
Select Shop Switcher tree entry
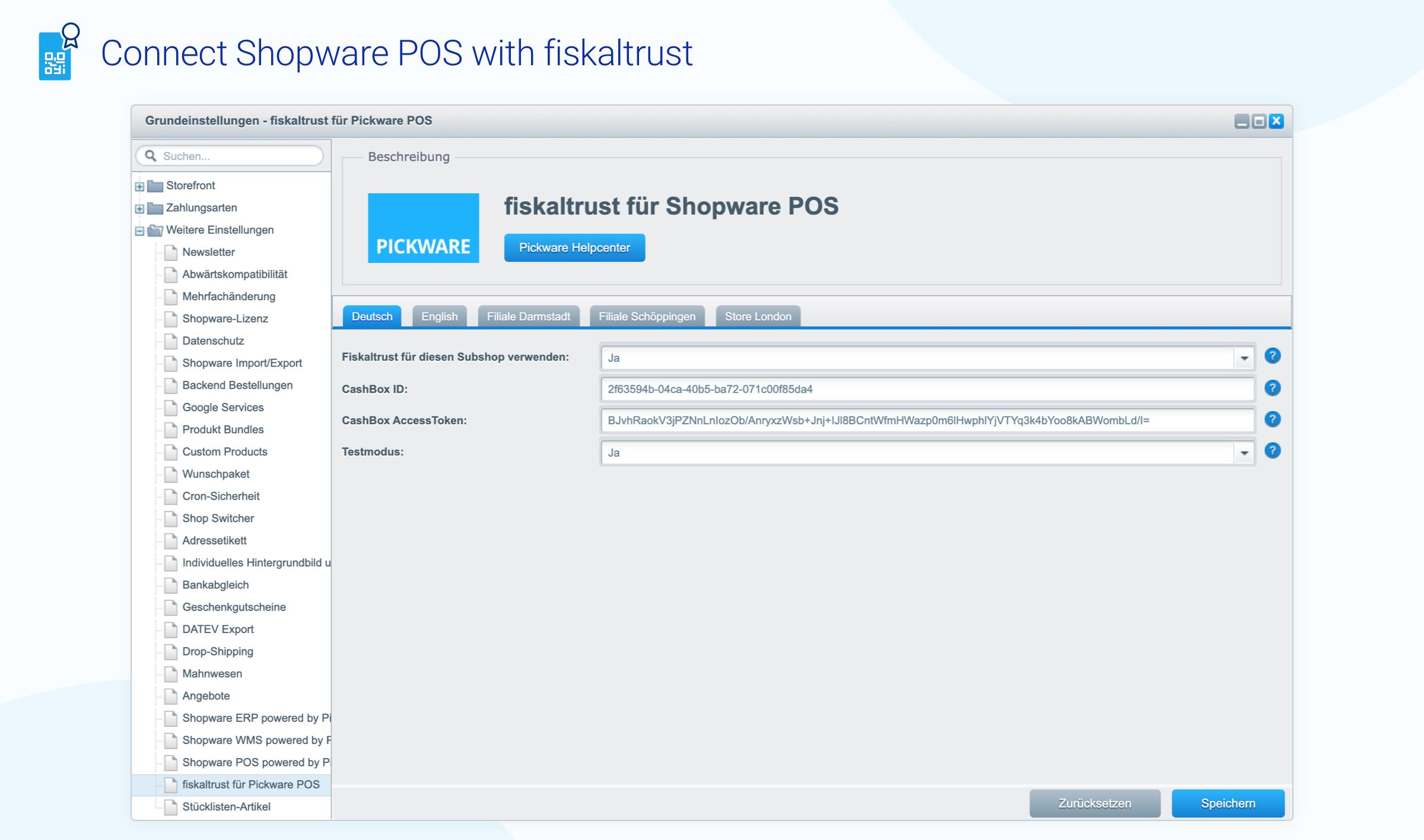click(218, 518)
